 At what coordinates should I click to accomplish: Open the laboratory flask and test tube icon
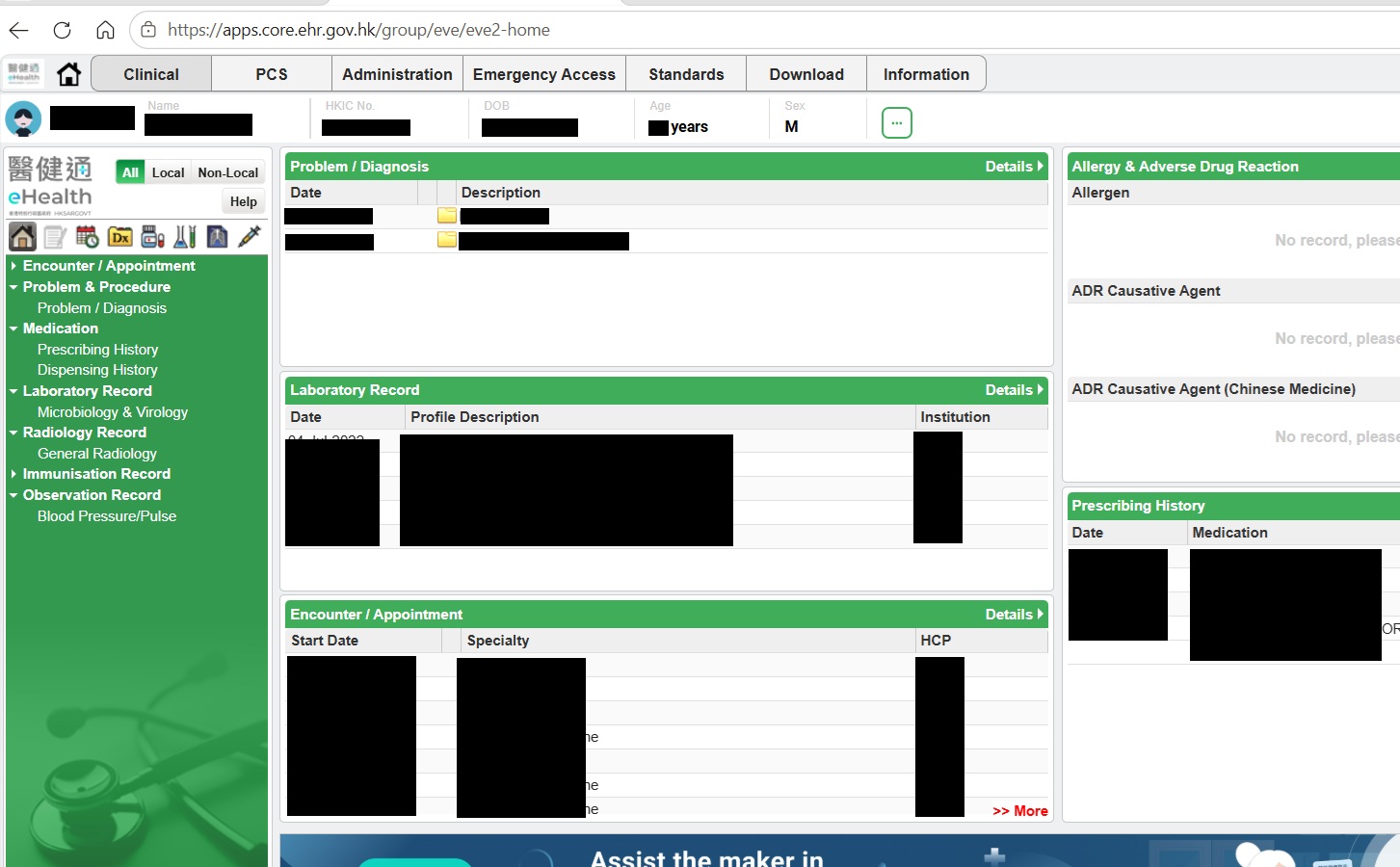click(x=185, y=236)
